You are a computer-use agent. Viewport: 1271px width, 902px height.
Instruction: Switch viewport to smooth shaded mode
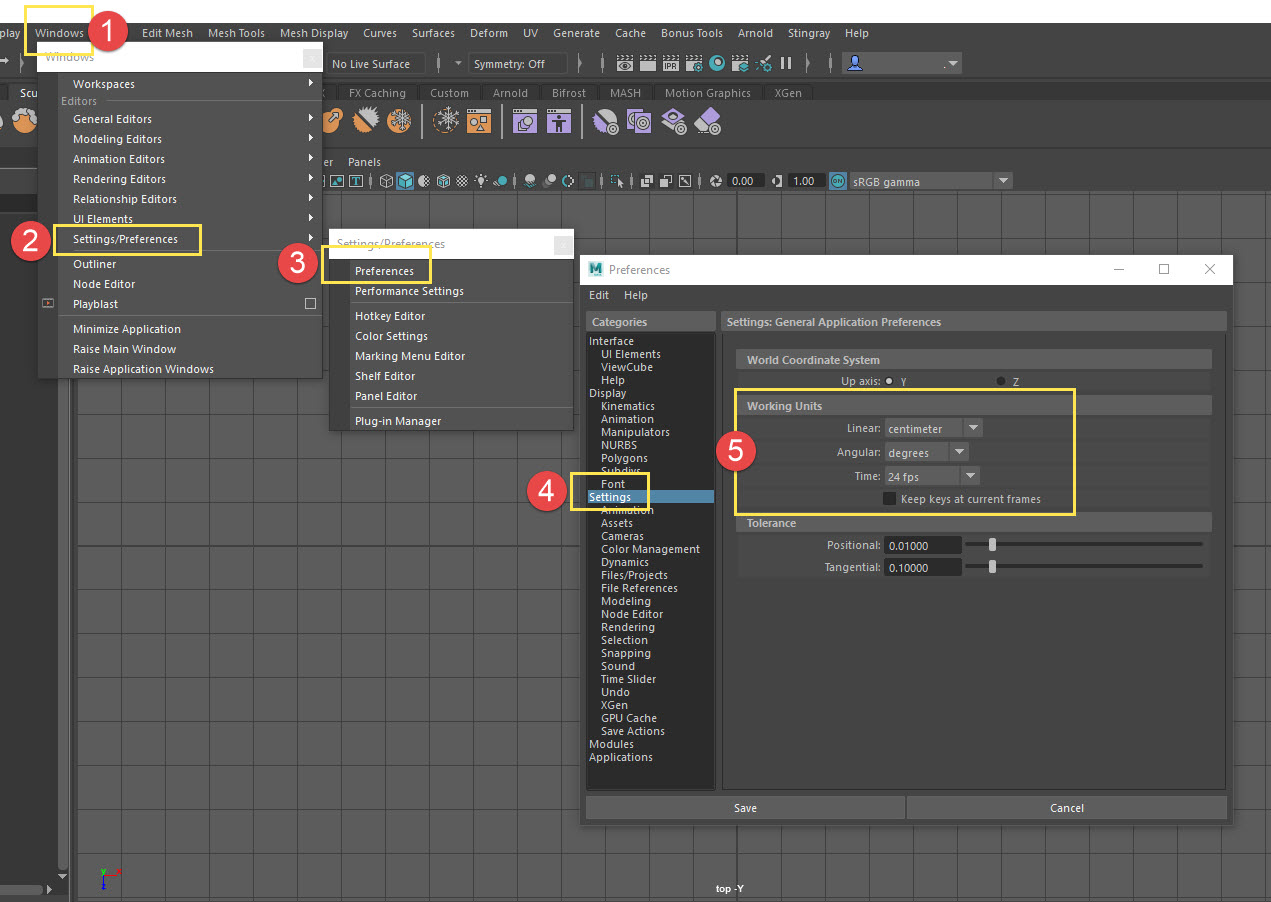point(405,181)
